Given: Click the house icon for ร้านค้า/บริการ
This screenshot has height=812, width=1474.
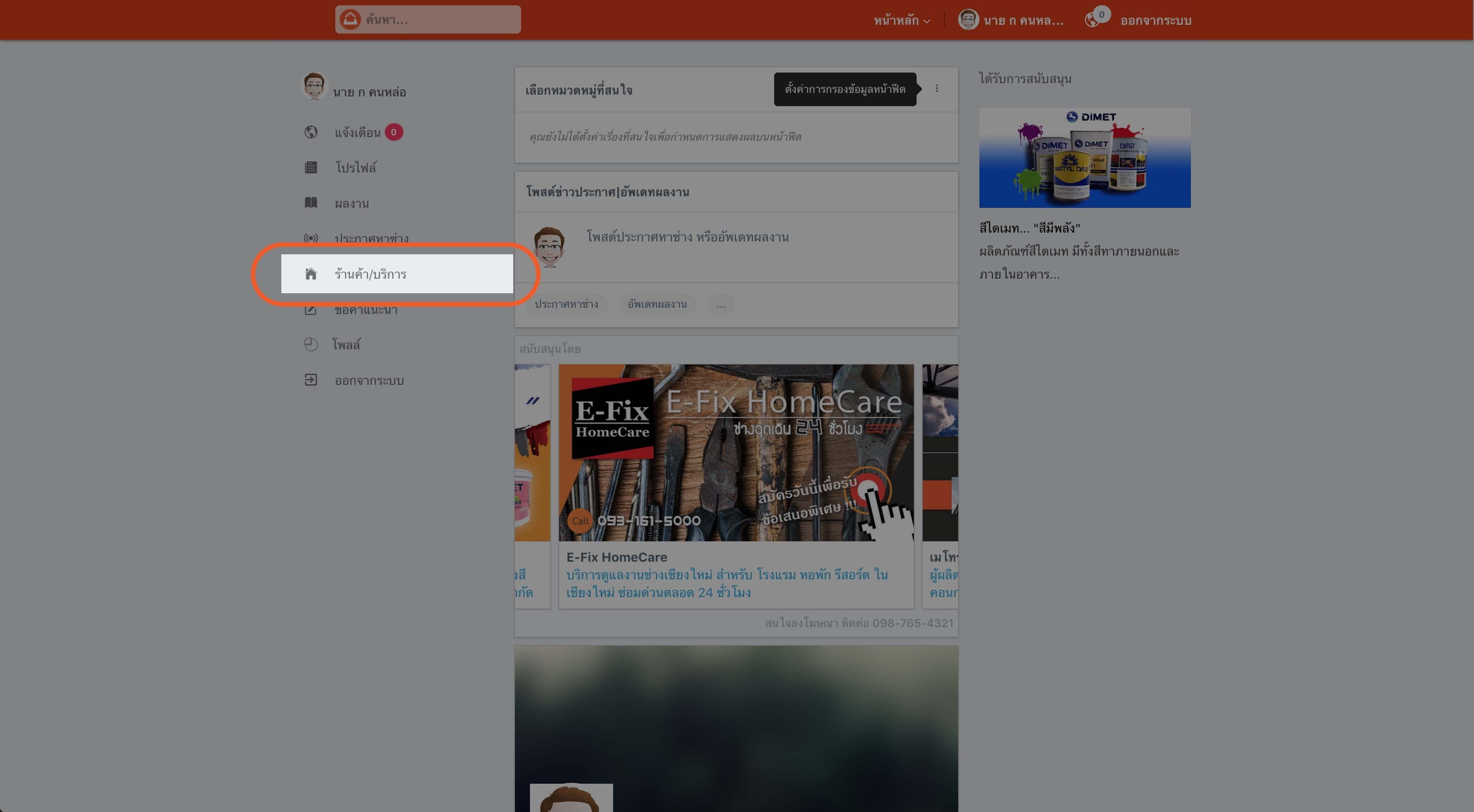Looking at the screenshot, I should (311, 274).
